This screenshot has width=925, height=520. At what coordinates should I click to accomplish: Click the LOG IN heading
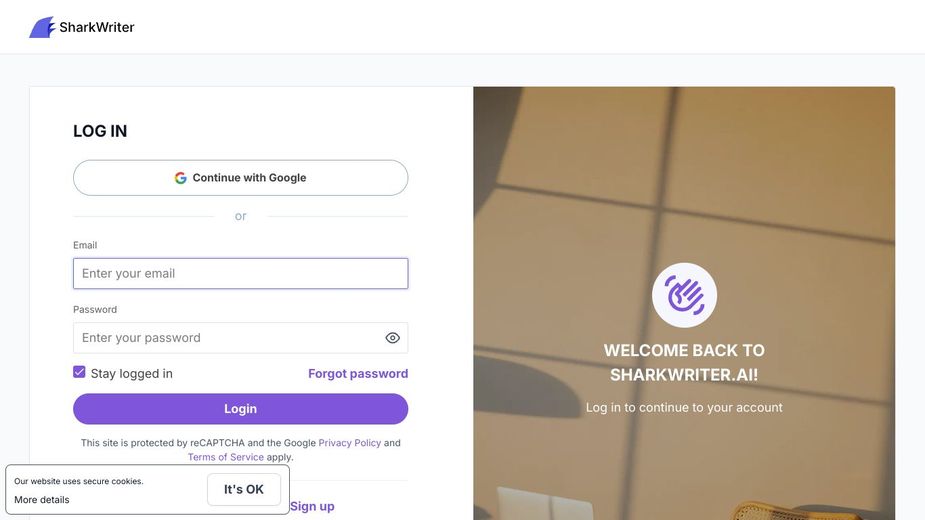tap(100, 131)
